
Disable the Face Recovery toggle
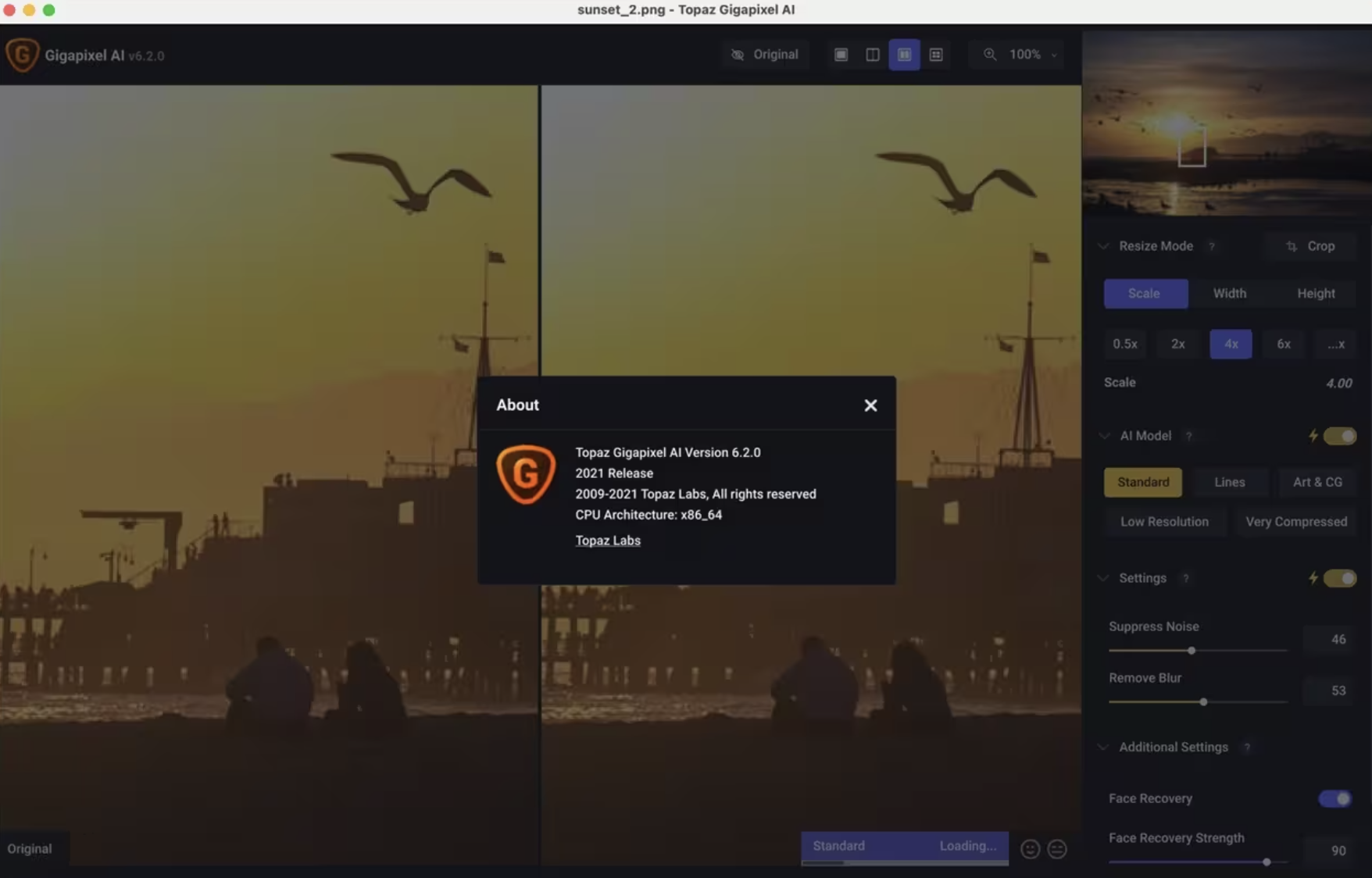pyautogui.click(x=1334, y=798)
